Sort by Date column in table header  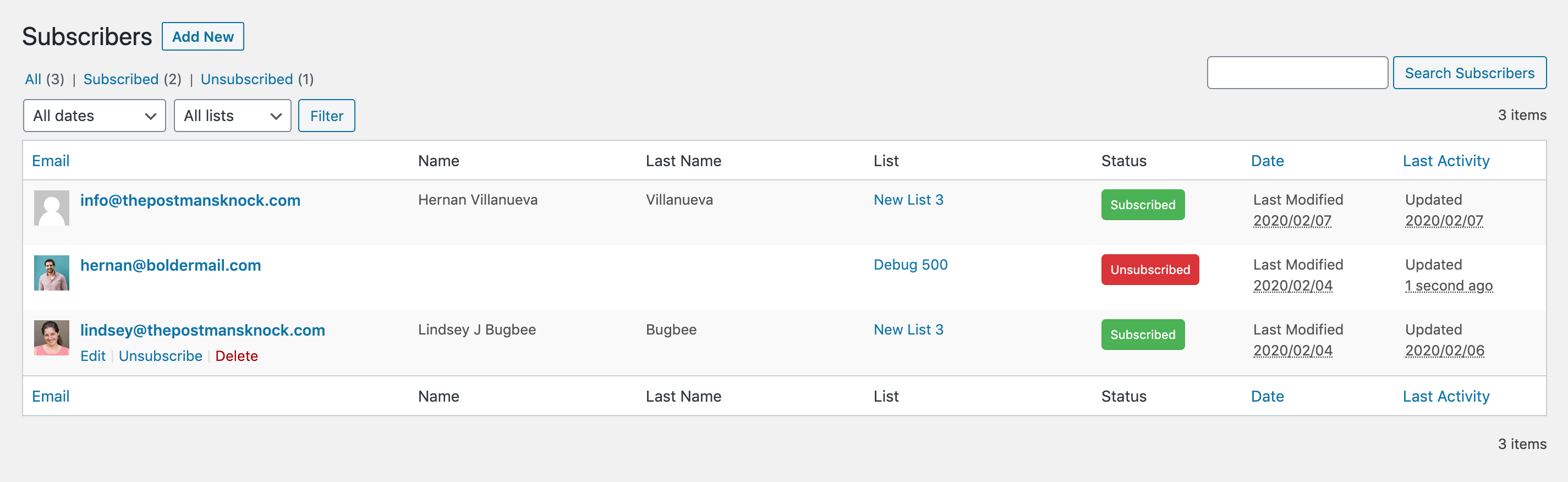1267,161
